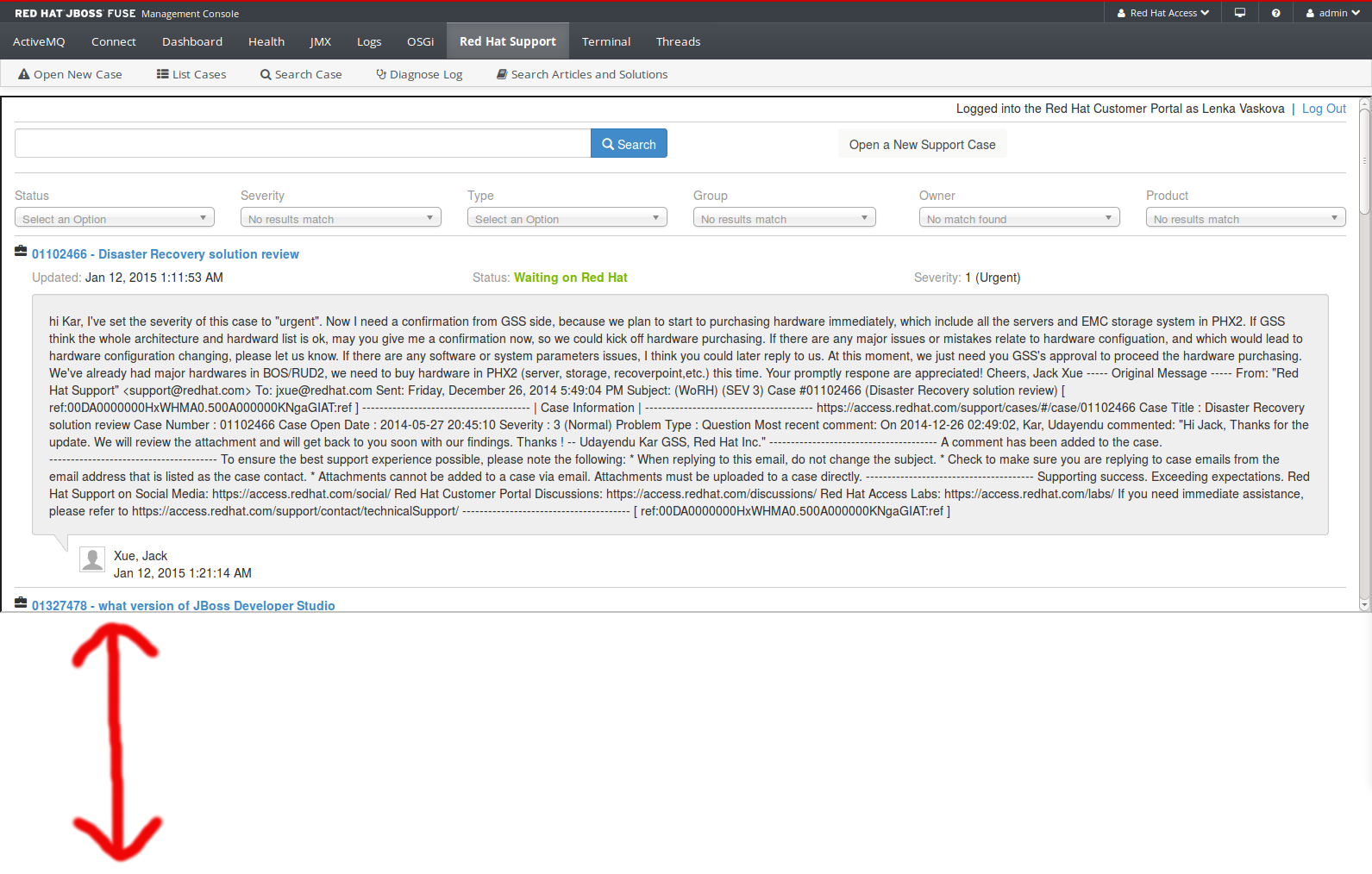Click briefcase icon beside case 01327478
Screen dimensions: 1372x874
pos(21,603)
